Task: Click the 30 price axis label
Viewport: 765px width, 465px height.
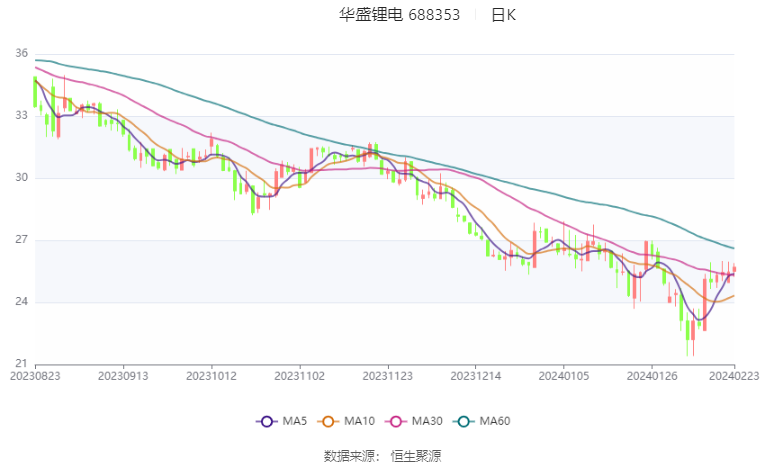Action: [x=21, y=178]
